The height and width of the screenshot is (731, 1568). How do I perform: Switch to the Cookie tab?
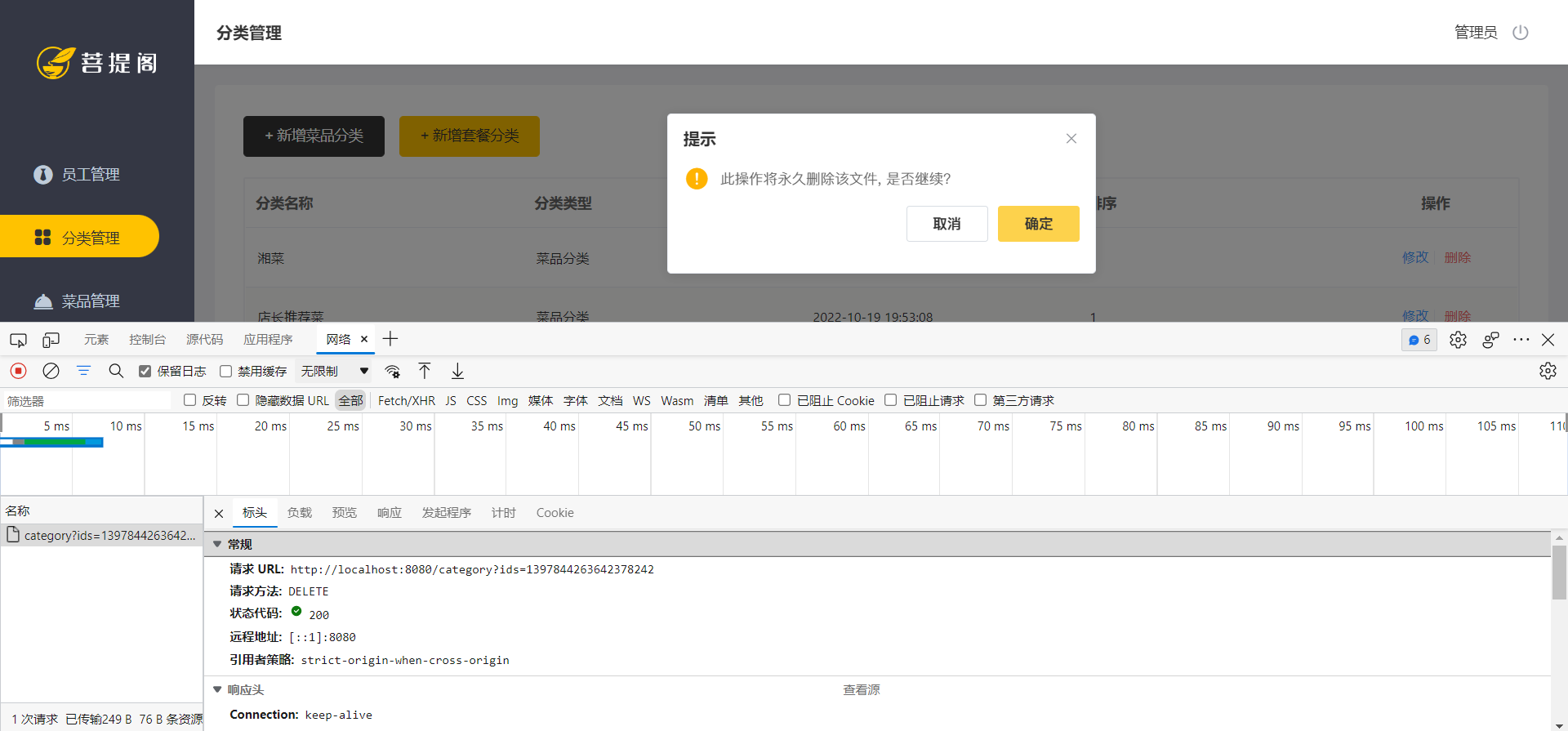(555, 513)
